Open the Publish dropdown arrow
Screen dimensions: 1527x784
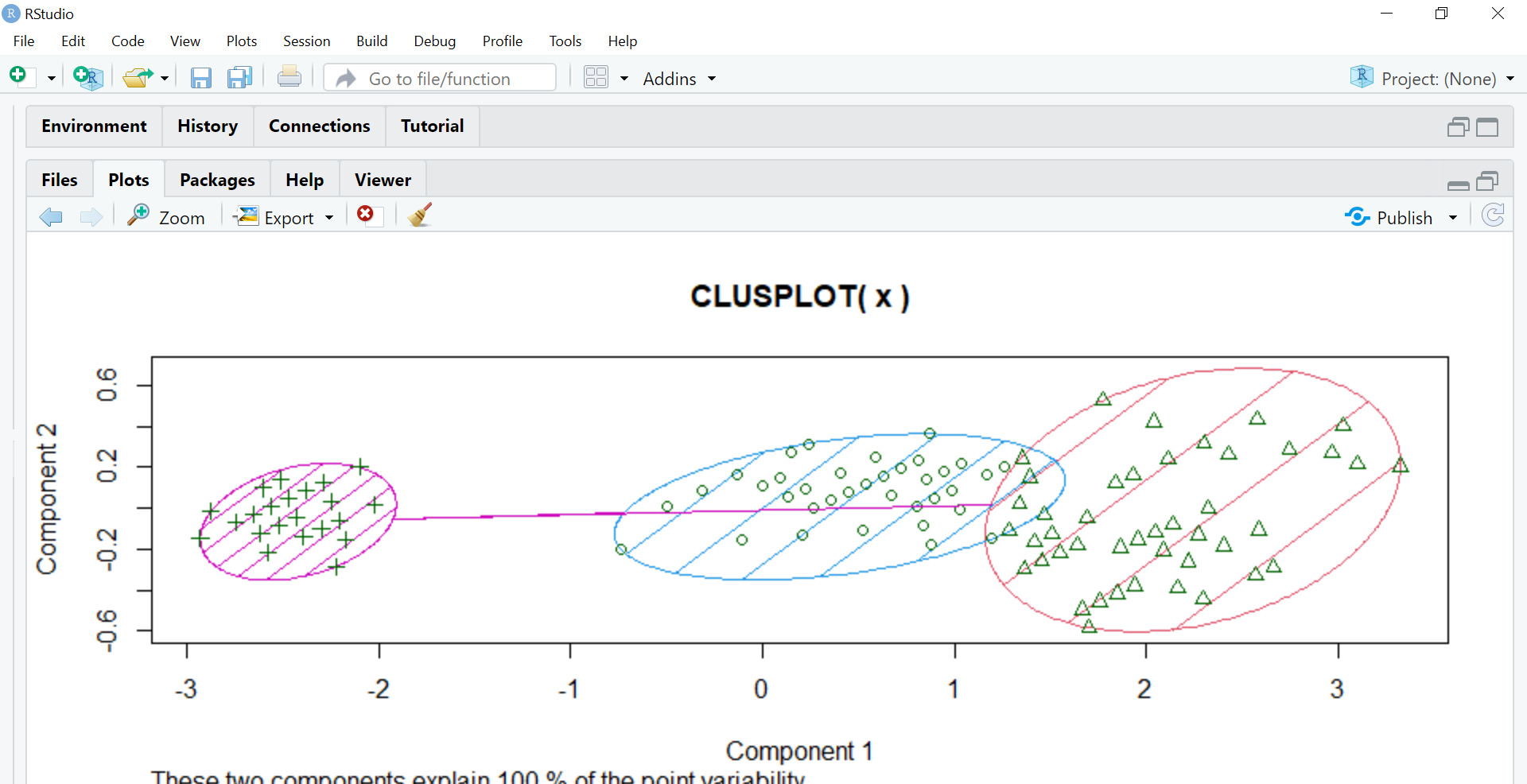(x=1453, y=218)
